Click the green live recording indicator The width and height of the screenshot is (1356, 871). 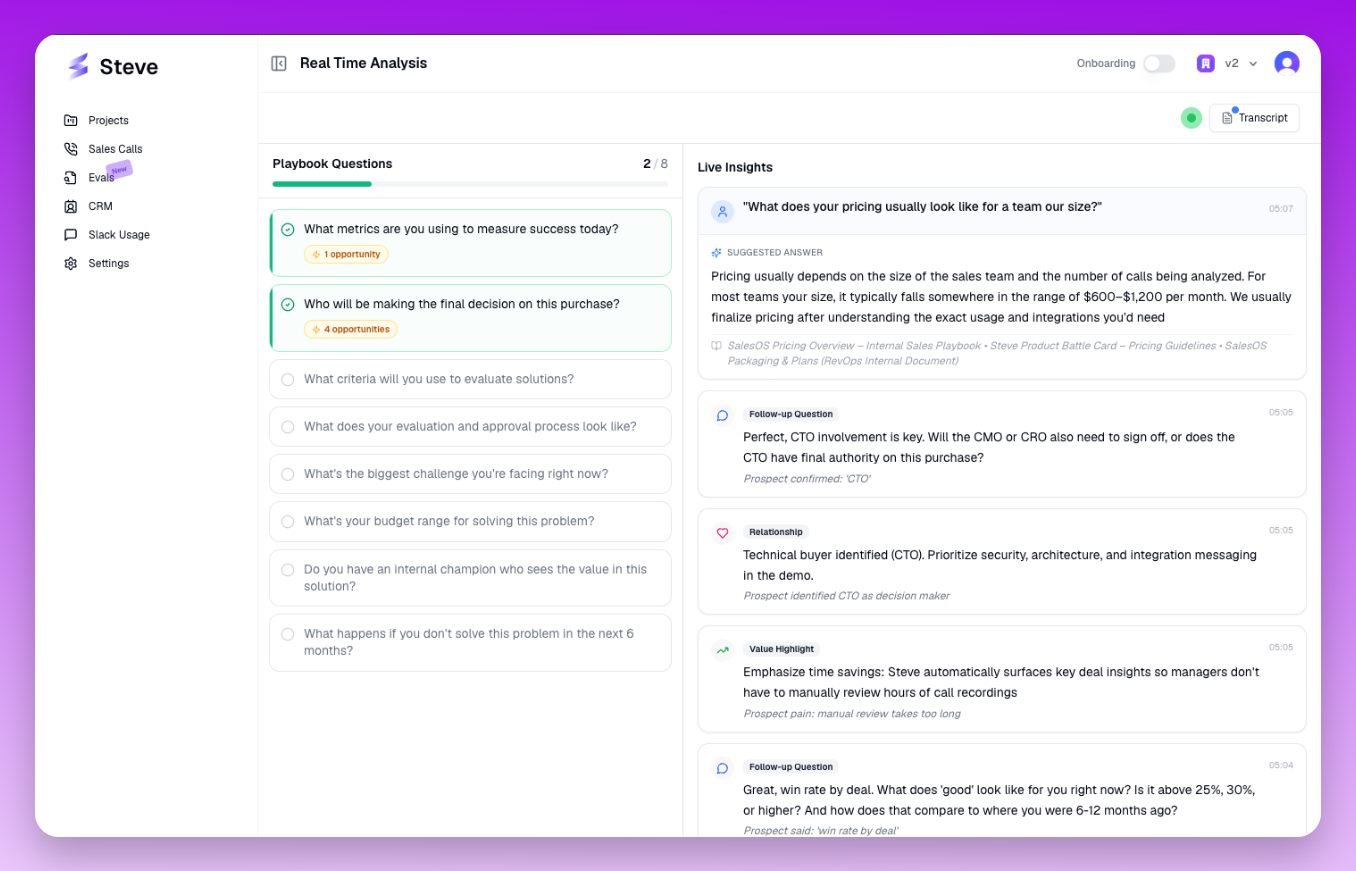[x=1190, y=118]
